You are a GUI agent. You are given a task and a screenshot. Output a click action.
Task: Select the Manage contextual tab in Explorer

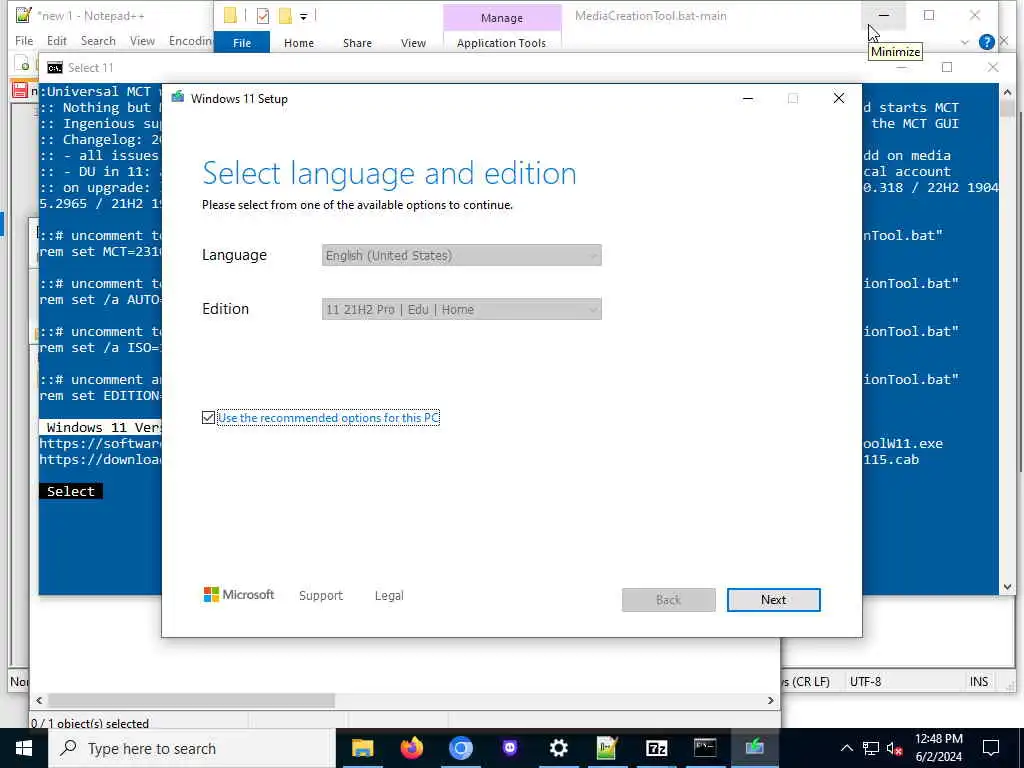click(x=502, y=18)
